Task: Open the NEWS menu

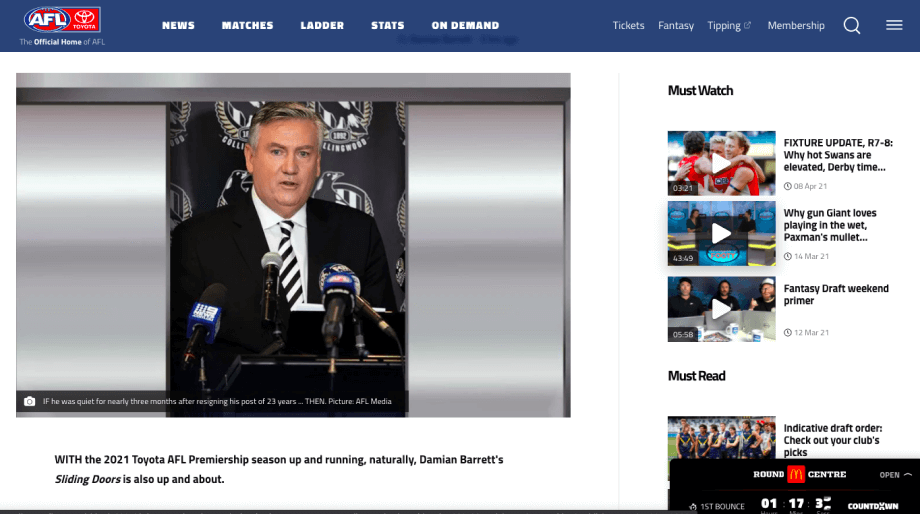Action: click(x=178, y=25)
